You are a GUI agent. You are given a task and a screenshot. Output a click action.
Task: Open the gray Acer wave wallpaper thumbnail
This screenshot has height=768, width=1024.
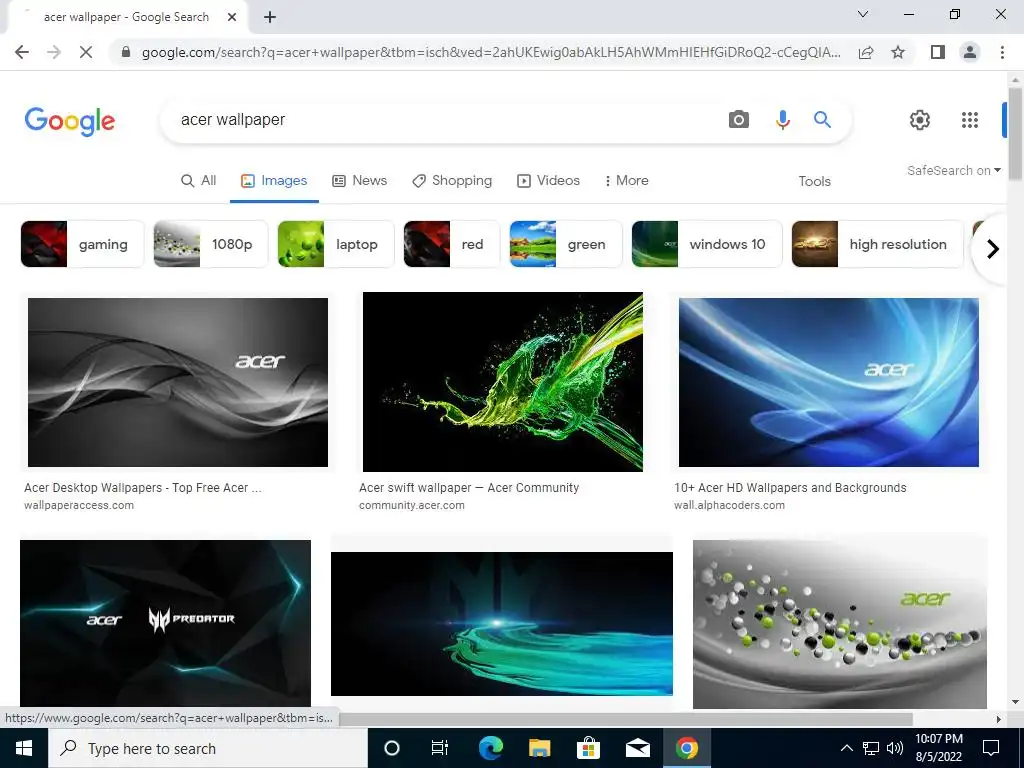tap(178, 383)
